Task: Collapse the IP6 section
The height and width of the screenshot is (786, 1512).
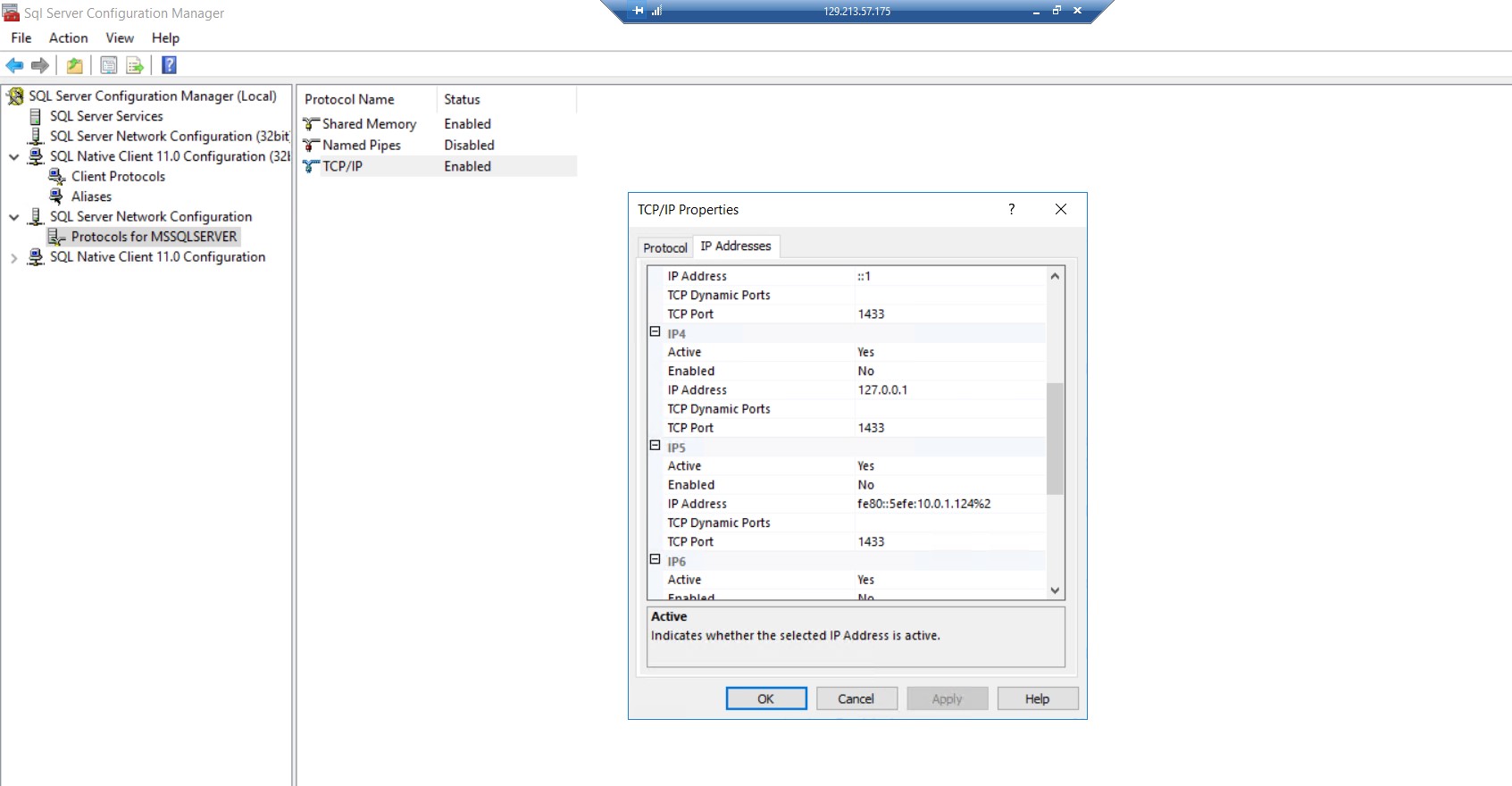Action: coord(655,559)
